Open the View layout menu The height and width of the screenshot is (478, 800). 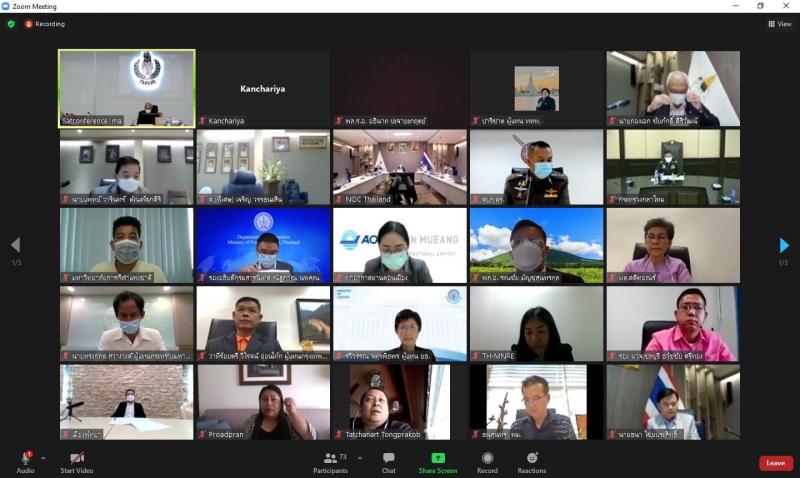tap(780, 24)
